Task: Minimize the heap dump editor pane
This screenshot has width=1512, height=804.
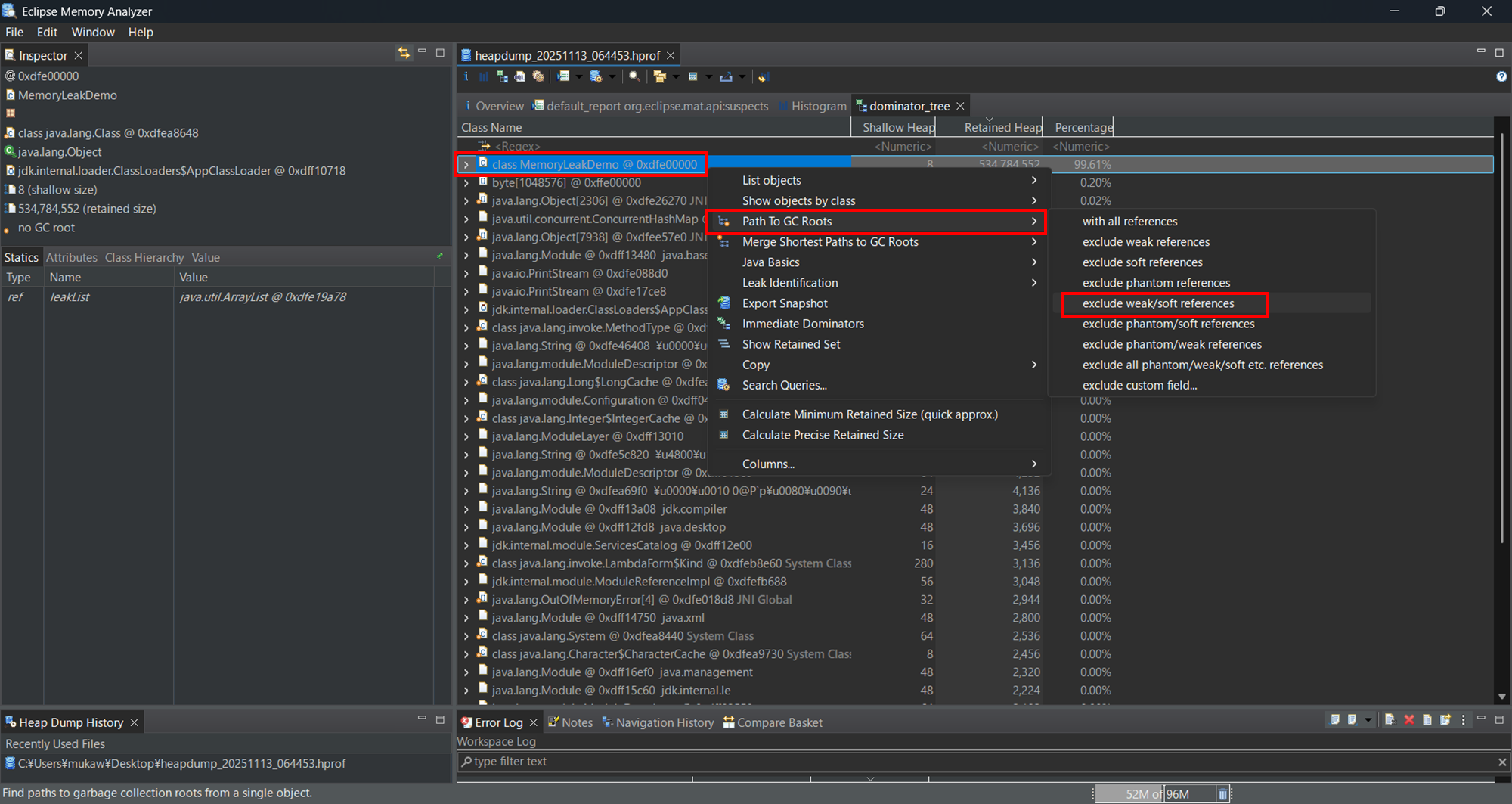Action: click(1481, 52)
